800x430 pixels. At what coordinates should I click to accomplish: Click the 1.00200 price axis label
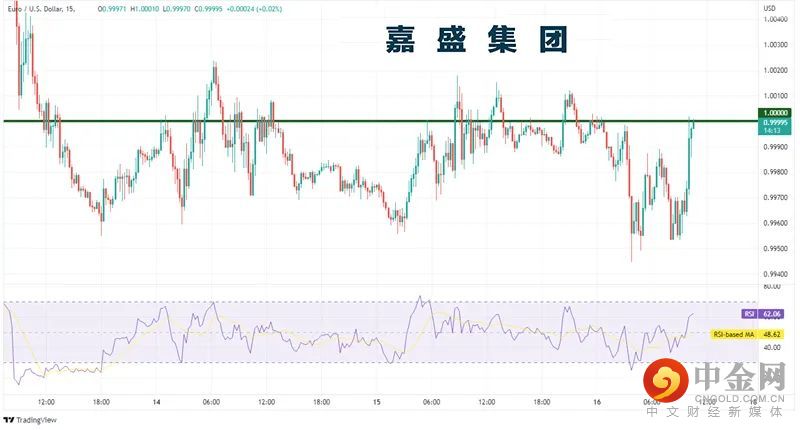776,70
